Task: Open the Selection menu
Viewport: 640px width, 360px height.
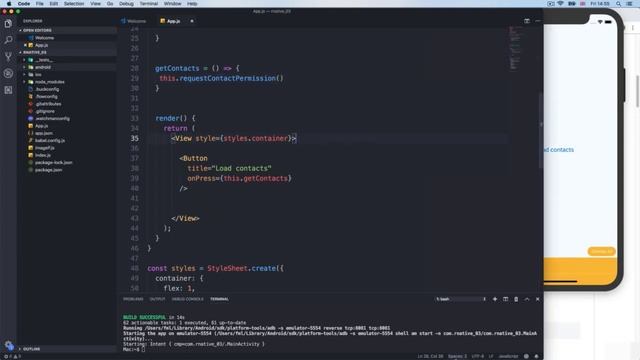Action: [x=74, y=4]
